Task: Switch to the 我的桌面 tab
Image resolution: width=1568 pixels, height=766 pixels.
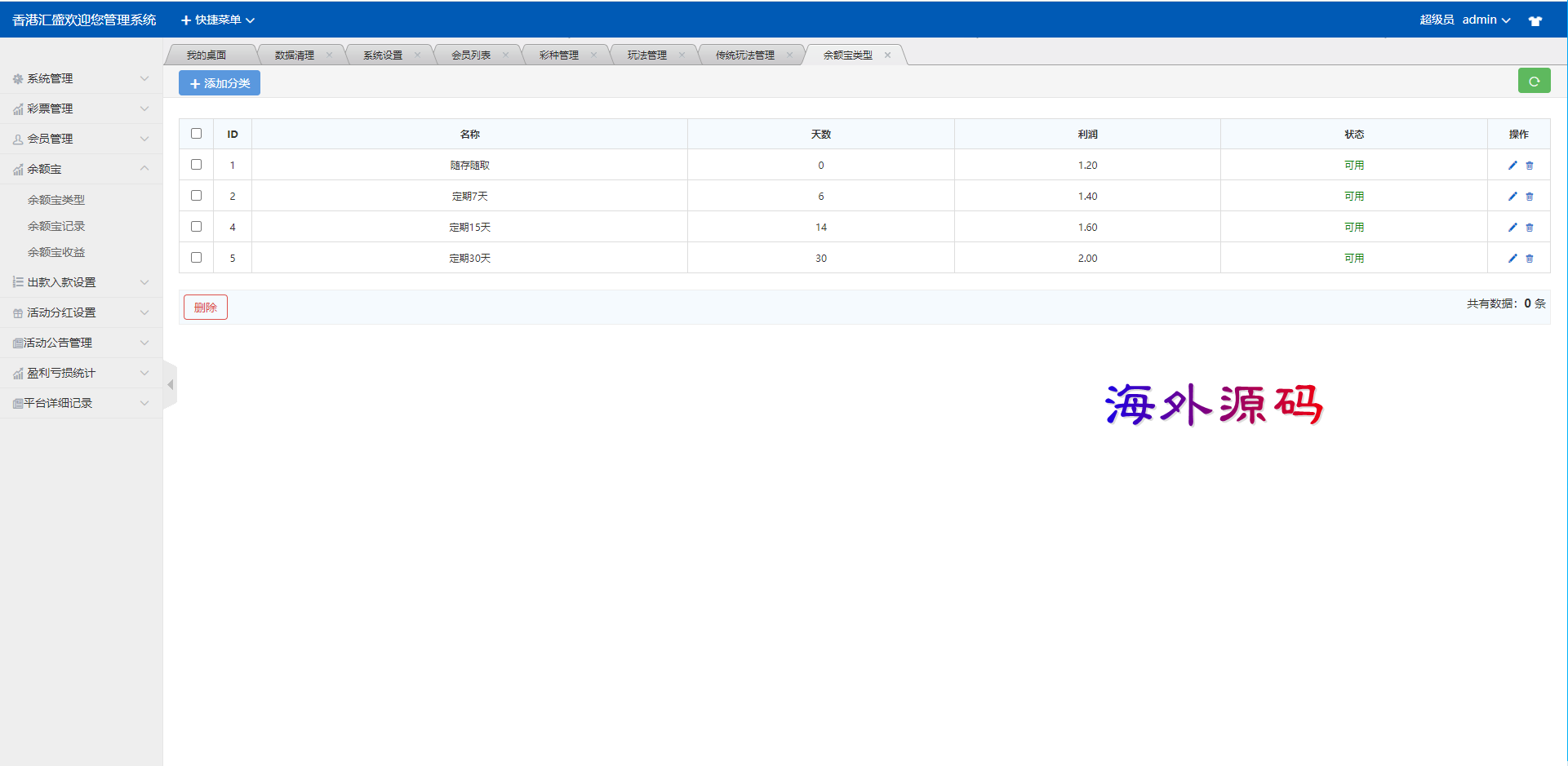Action: tap(207, 55)
